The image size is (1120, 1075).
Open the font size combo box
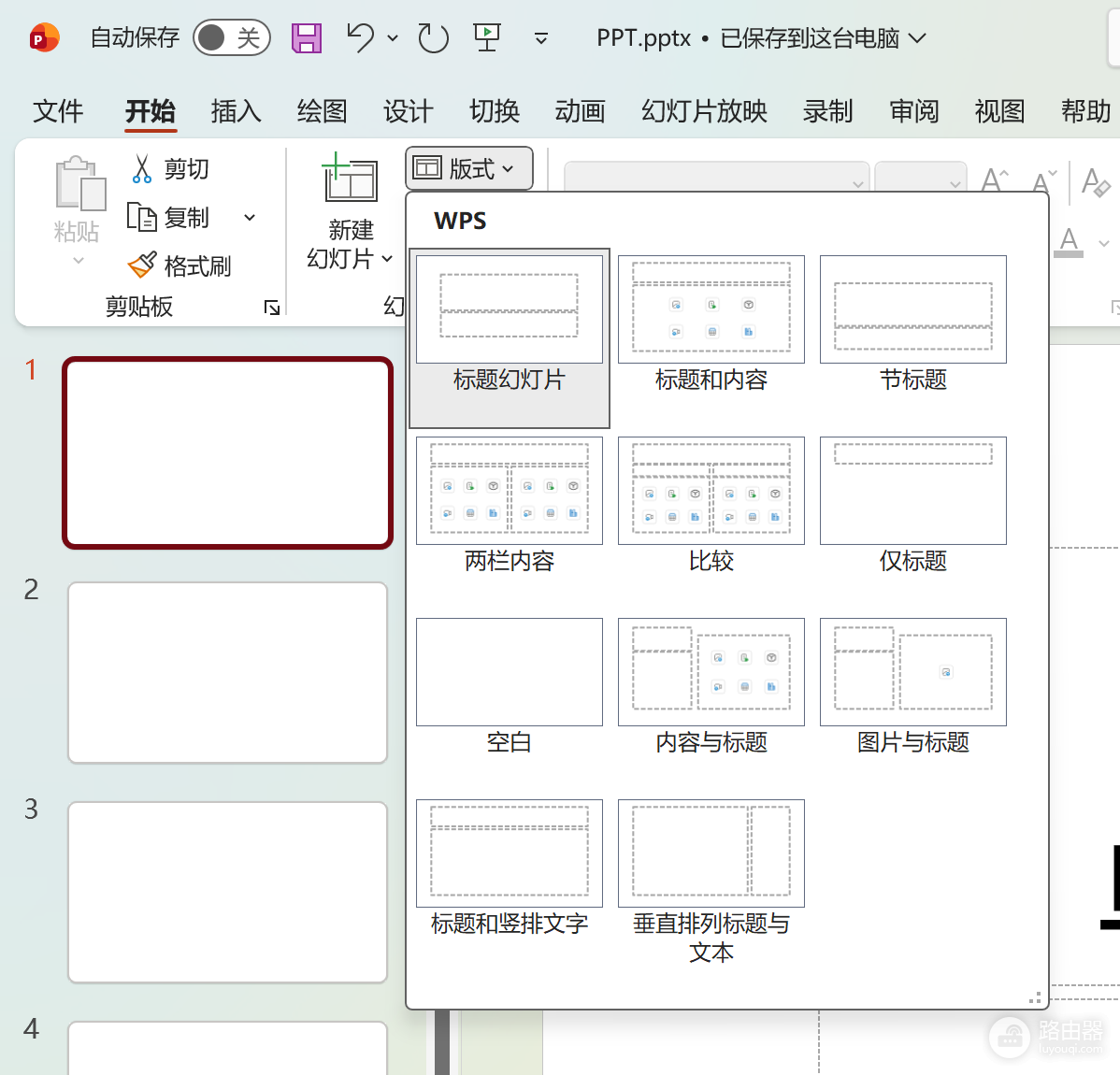click(921, 178)
